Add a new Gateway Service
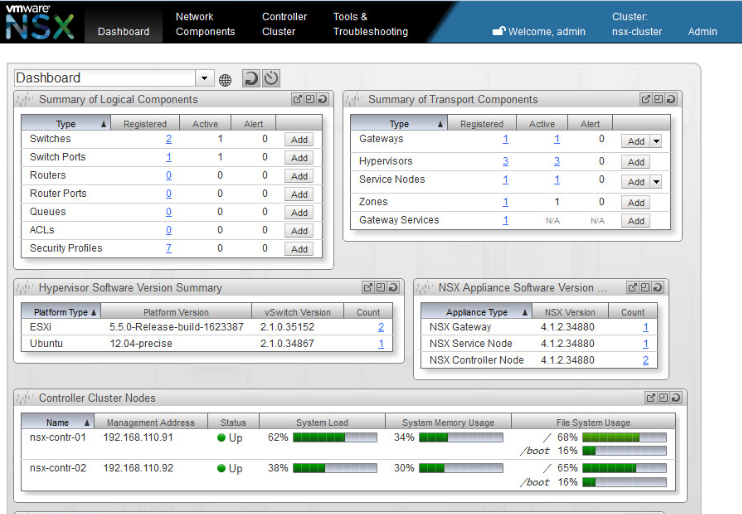Screen dimensions: 742x514 pos(636,221)
